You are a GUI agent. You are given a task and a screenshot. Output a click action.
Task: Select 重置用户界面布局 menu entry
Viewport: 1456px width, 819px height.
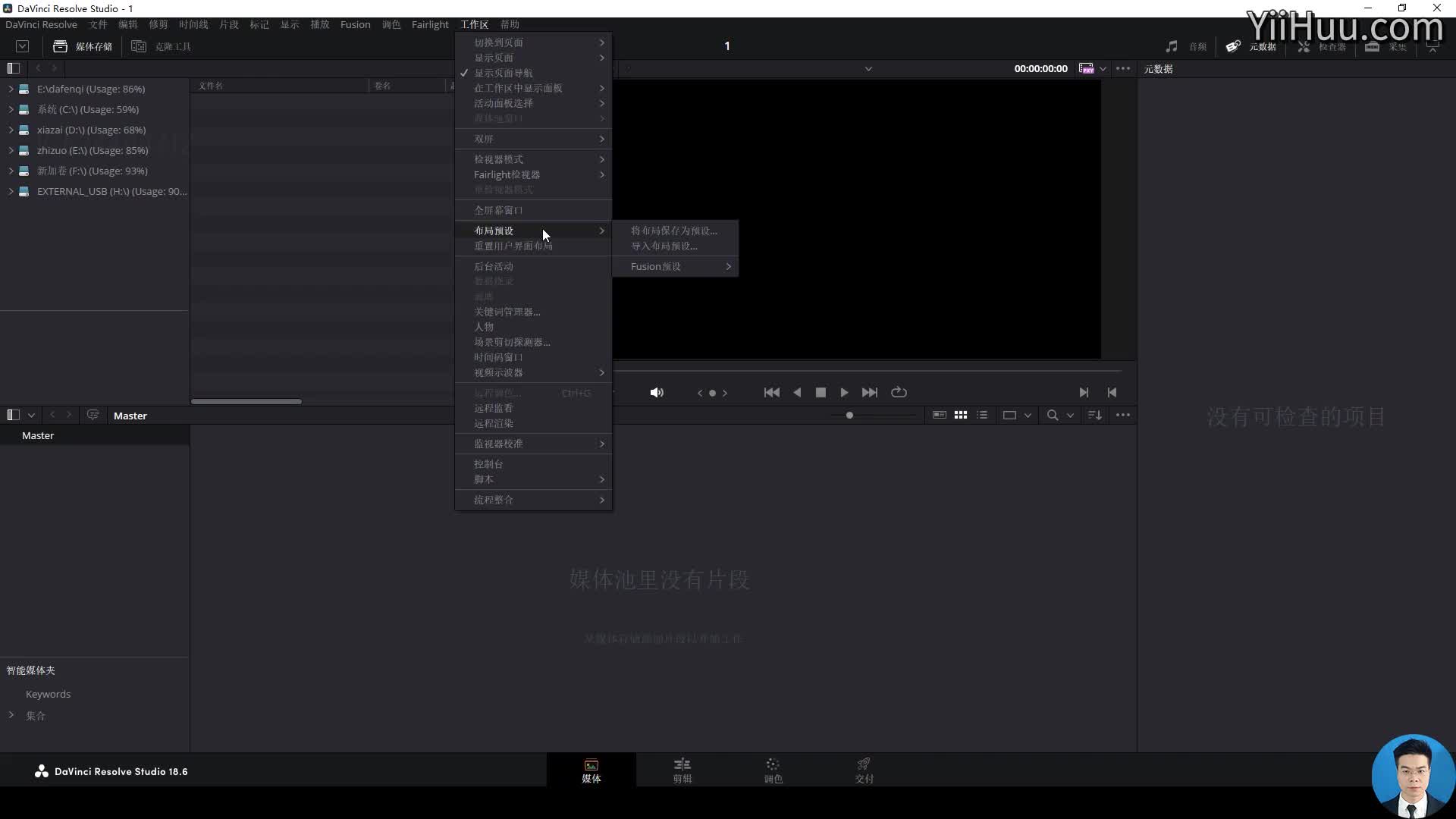[x=533, y=246]
